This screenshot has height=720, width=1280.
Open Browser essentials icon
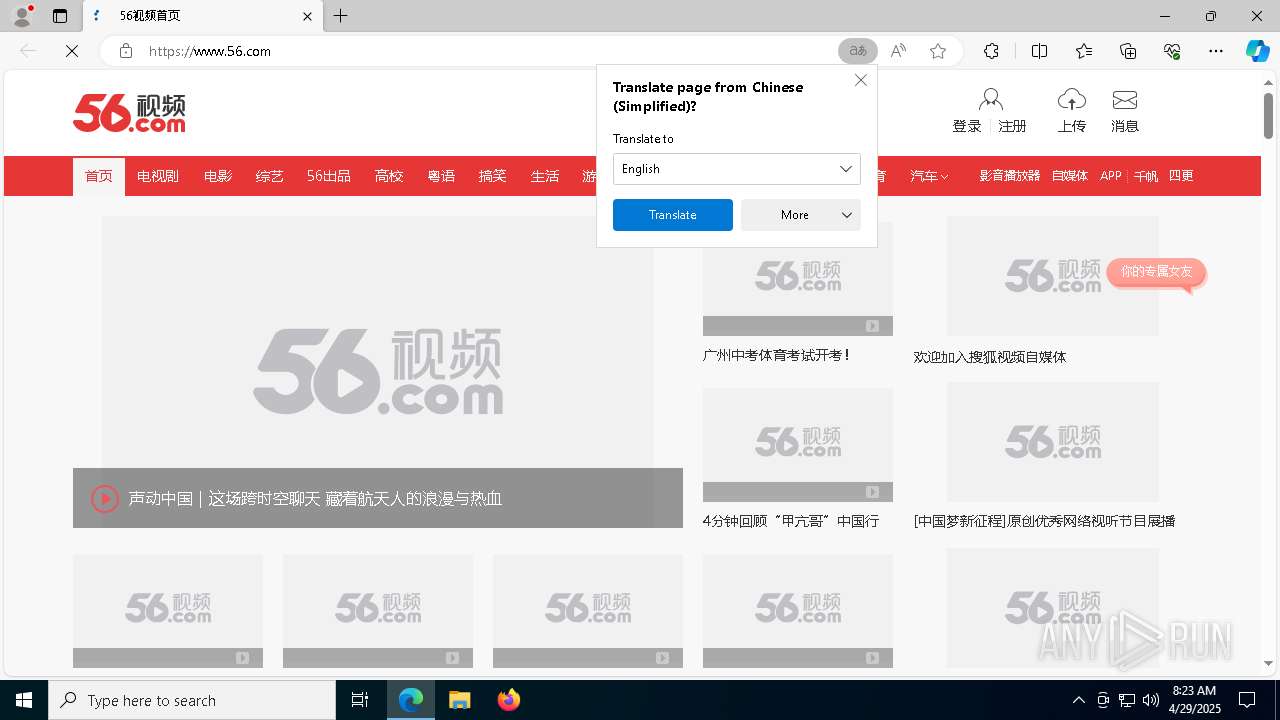1172,51
